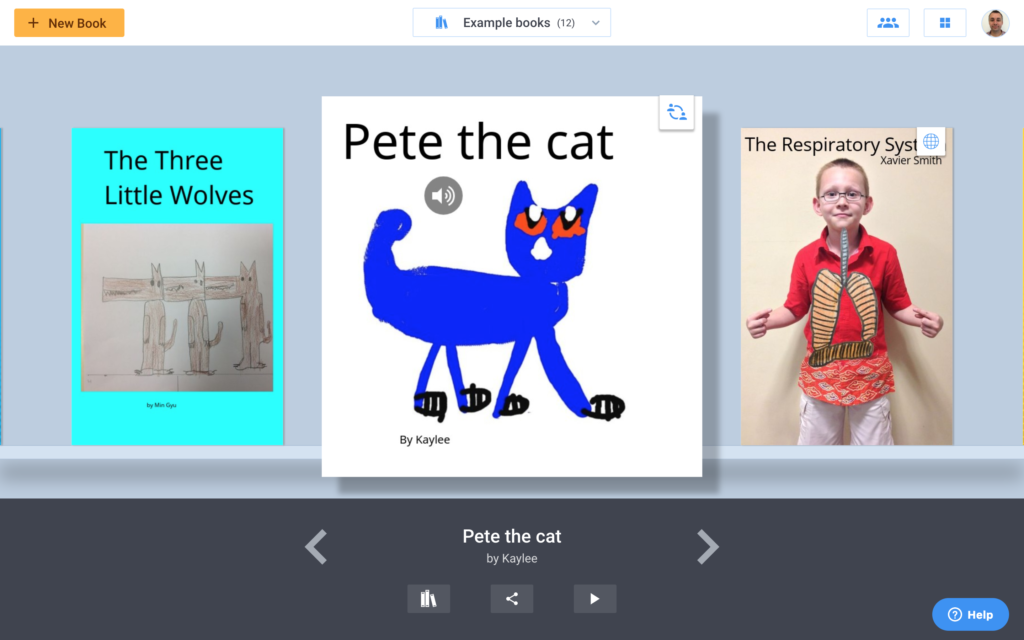Viewport: 1024px width, 640px height.
Task: Expand the chevron next to Example books
Action: coord(596,23)
